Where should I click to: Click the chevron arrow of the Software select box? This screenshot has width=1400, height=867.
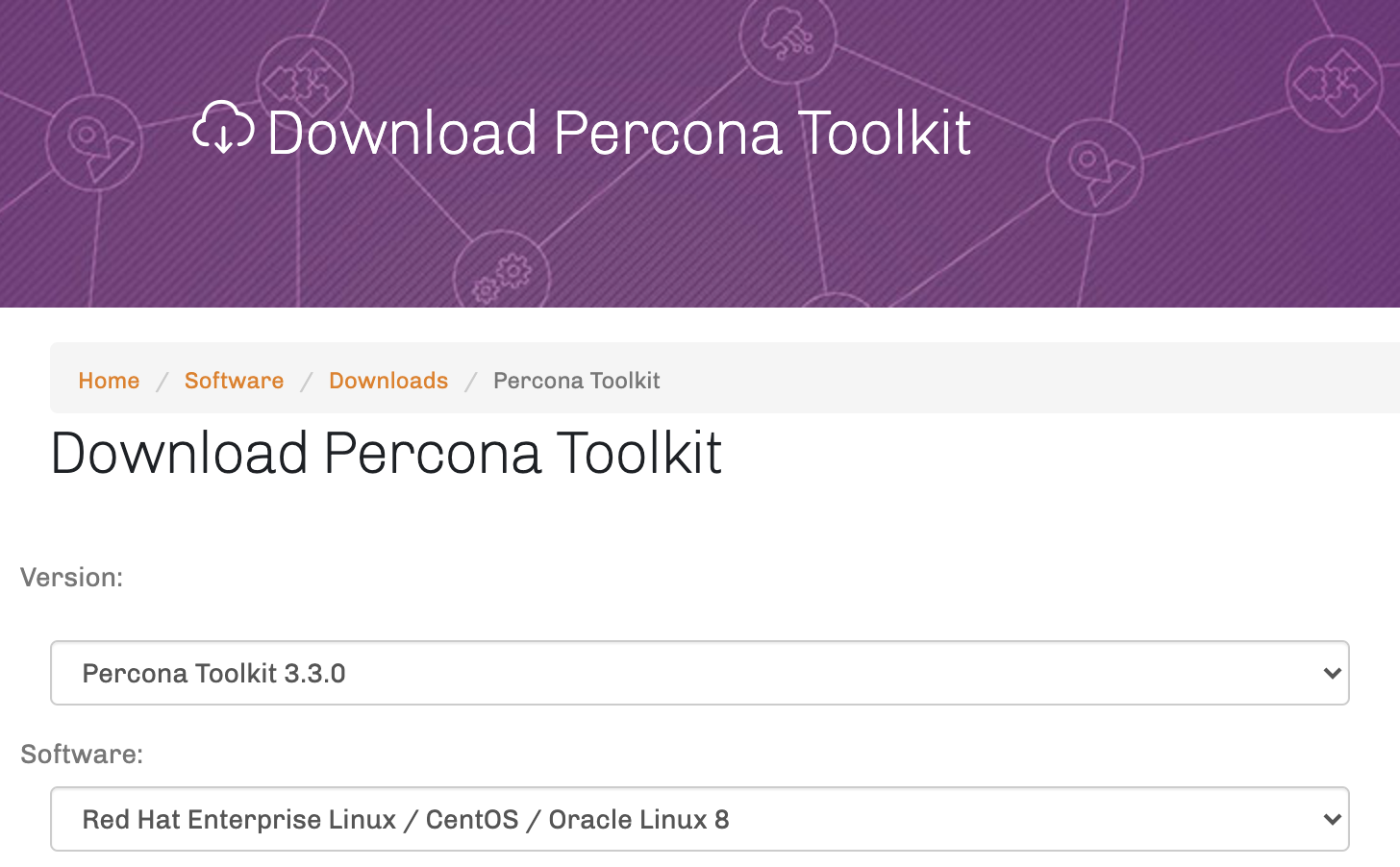(x=1332, y=819)
